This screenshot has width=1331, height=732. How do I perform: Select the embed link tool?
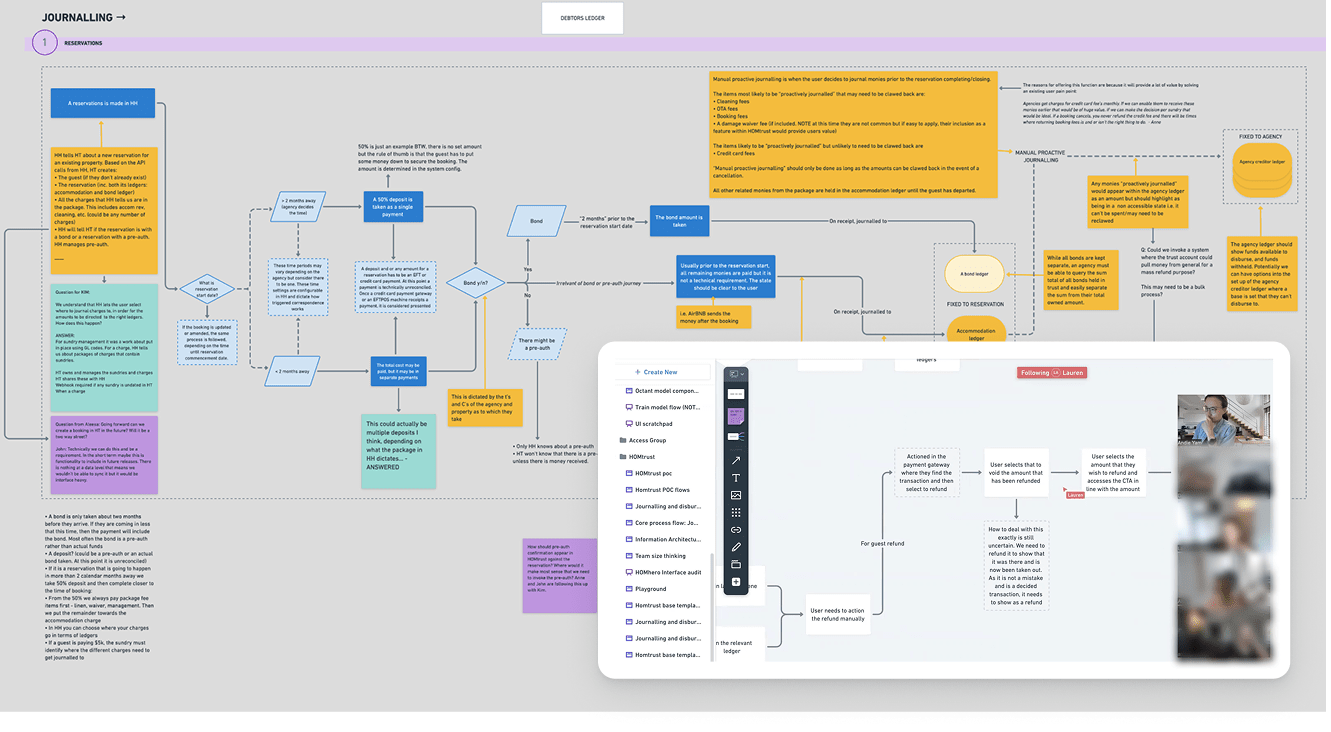(x=735, y=530)
